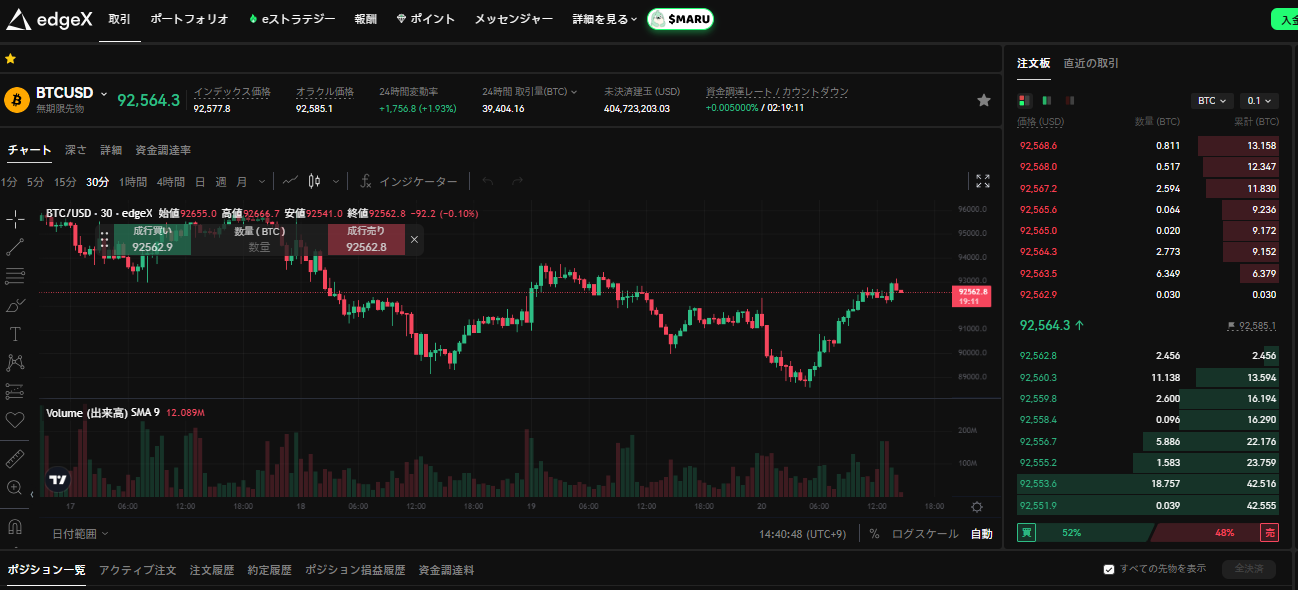
Task: Click the candlestick chart style icon
Action: [x=315, y=181]
